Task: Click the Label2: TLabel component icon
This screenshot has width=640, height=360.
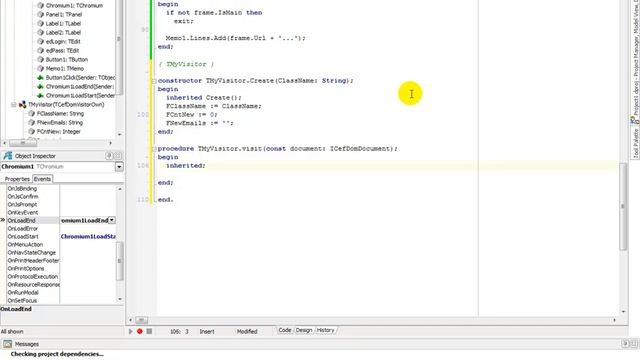Action: [40, 32]
